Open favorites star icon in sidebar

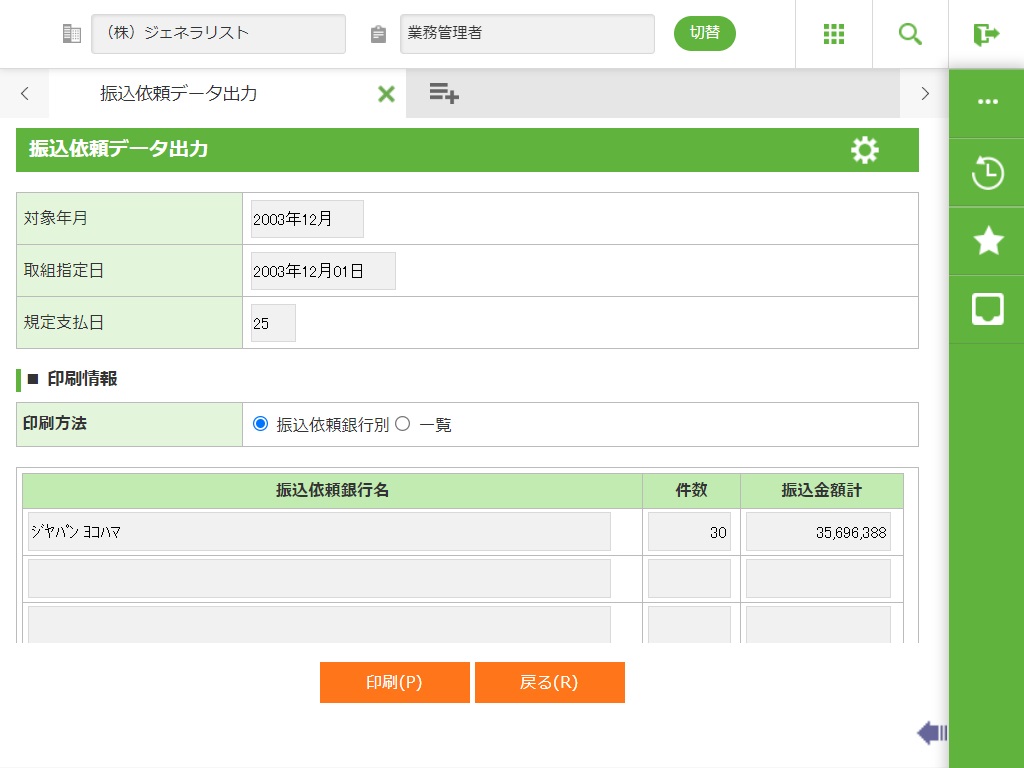click(x=987, y=241)
